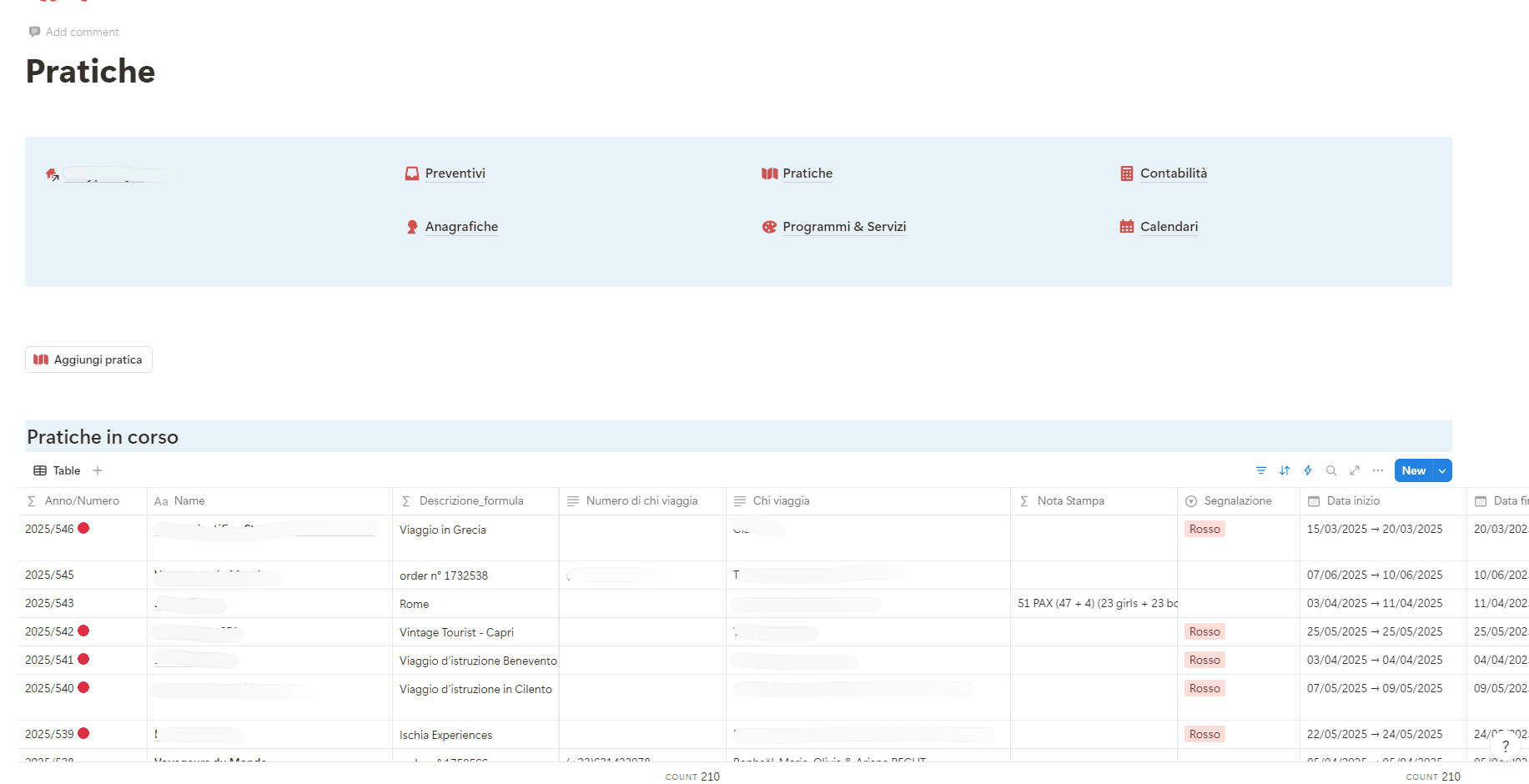Viewport: 1529px width, 784px height.
Task: Click COUNT 210 under Numero di chi viaggia
Action: click(692, 776)
